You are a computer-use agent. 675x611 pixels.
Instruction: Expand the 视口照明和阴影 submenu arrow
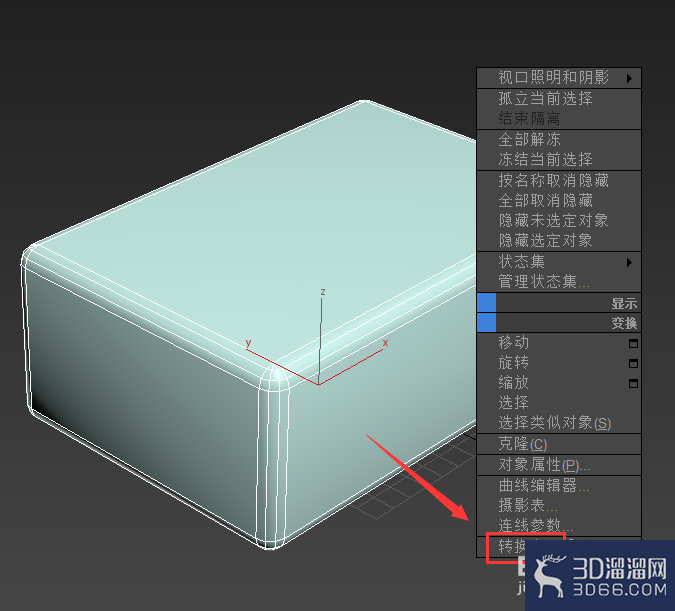click(629, 78)
